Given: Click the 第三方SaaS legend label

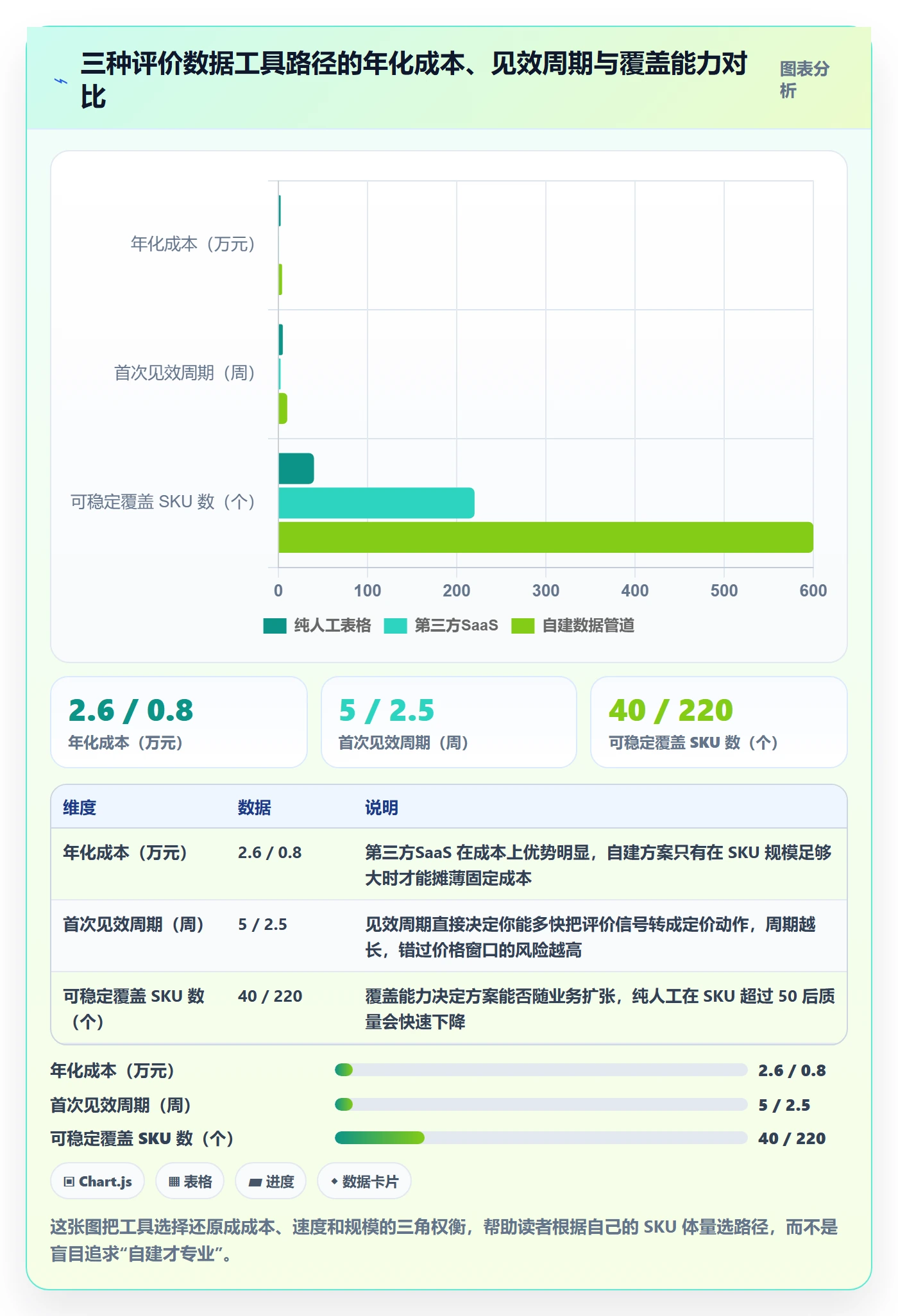Looking at the screenshot, I should (456, 625).
